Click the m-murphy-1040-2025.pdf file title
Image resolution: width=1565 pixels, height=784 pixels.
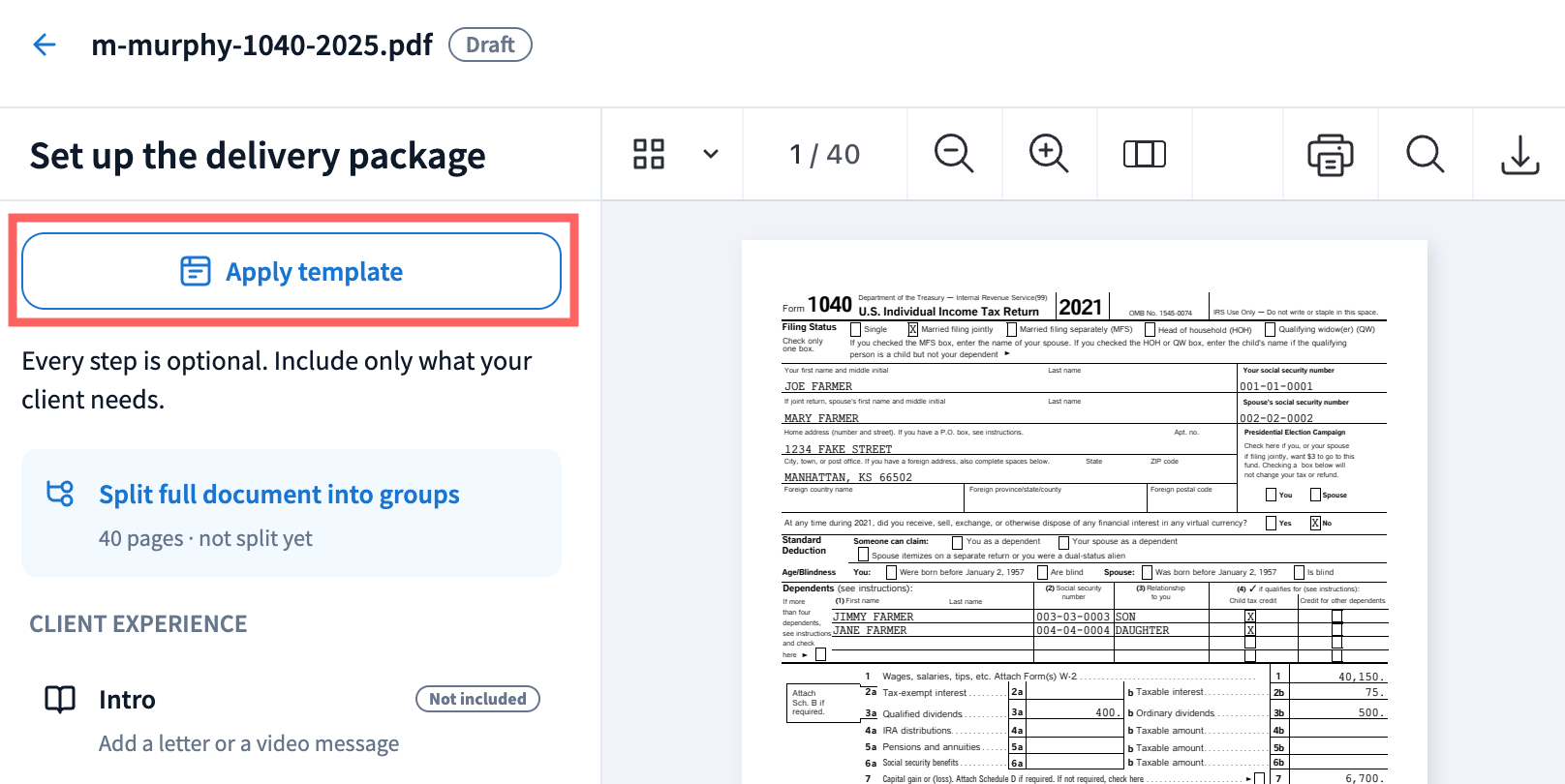pyautogui.click(x=261, y=45)
